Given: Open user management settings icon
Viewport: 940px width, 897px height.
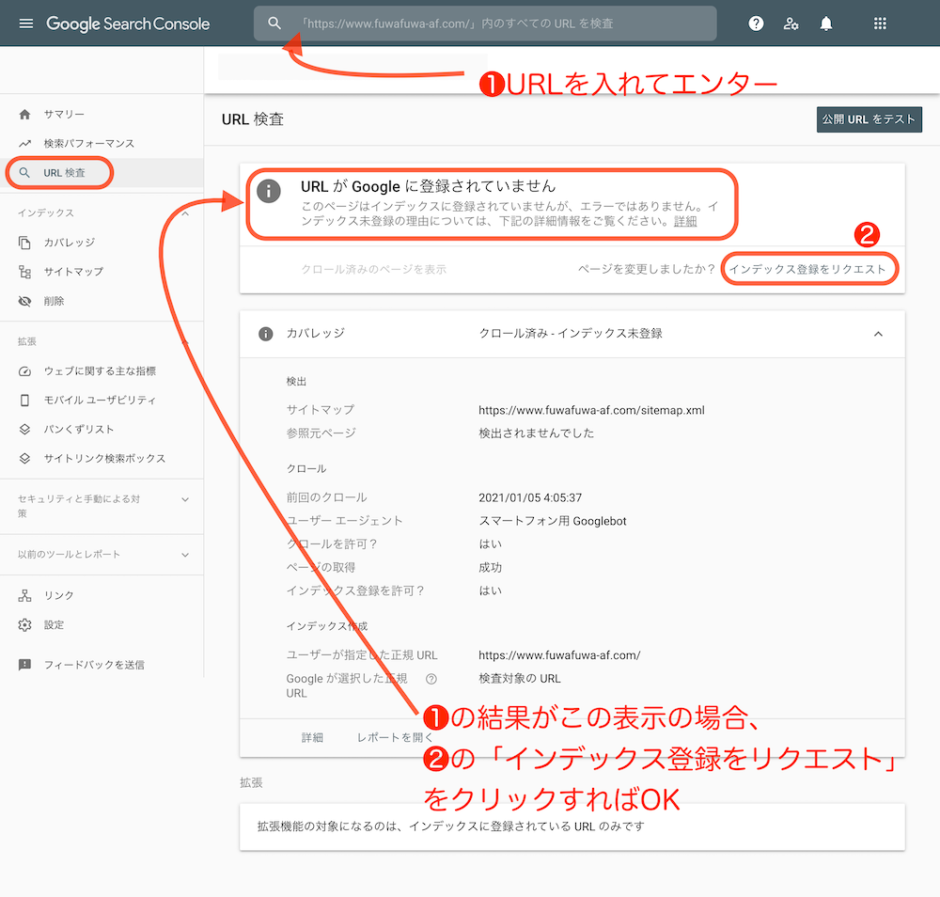Looking at the screenshot, I should [791, 23].
